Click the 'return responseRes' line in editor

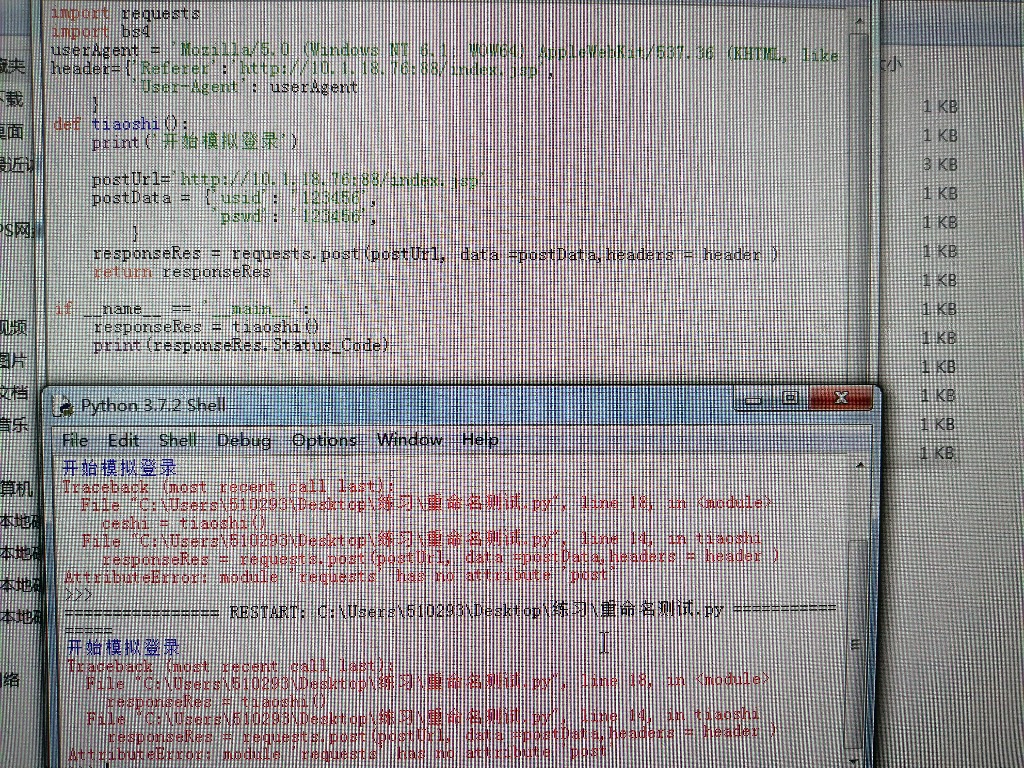[x=182, y=272]
